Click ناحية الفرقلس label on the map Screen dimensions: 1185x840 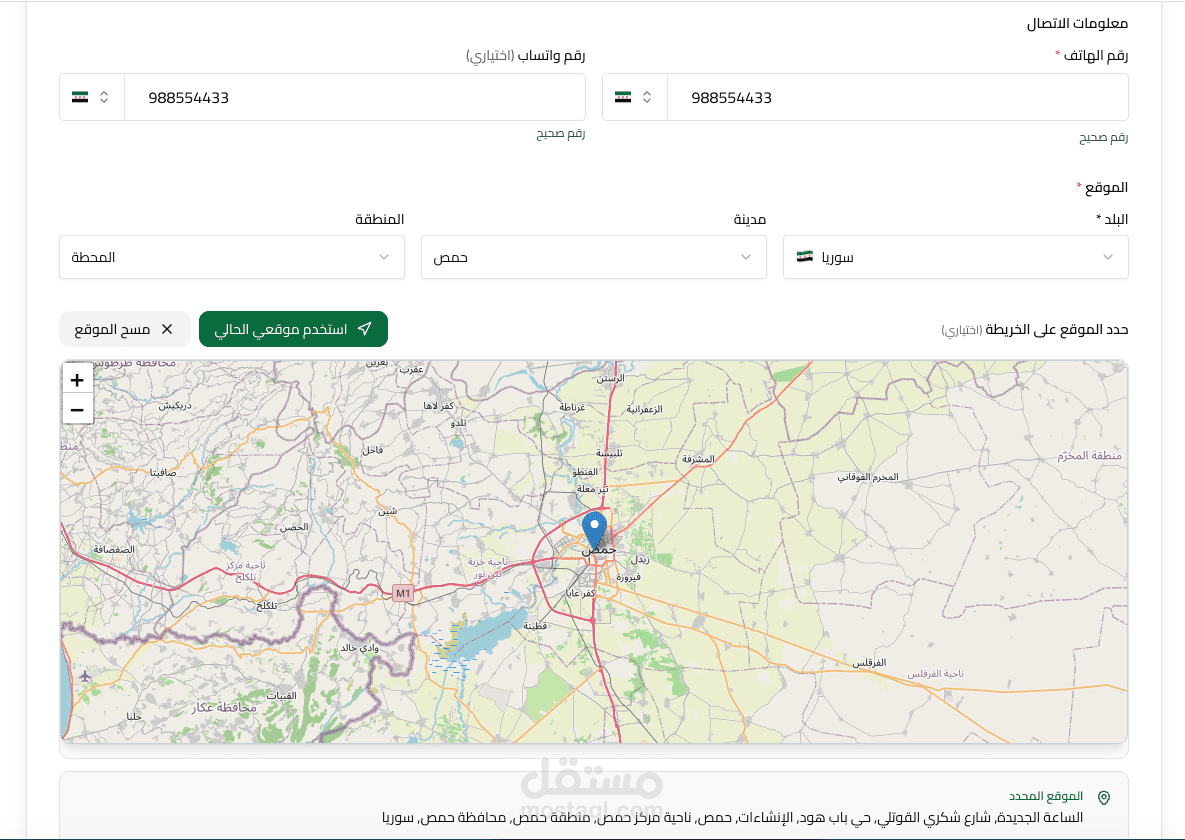click(x=936, y=674)
